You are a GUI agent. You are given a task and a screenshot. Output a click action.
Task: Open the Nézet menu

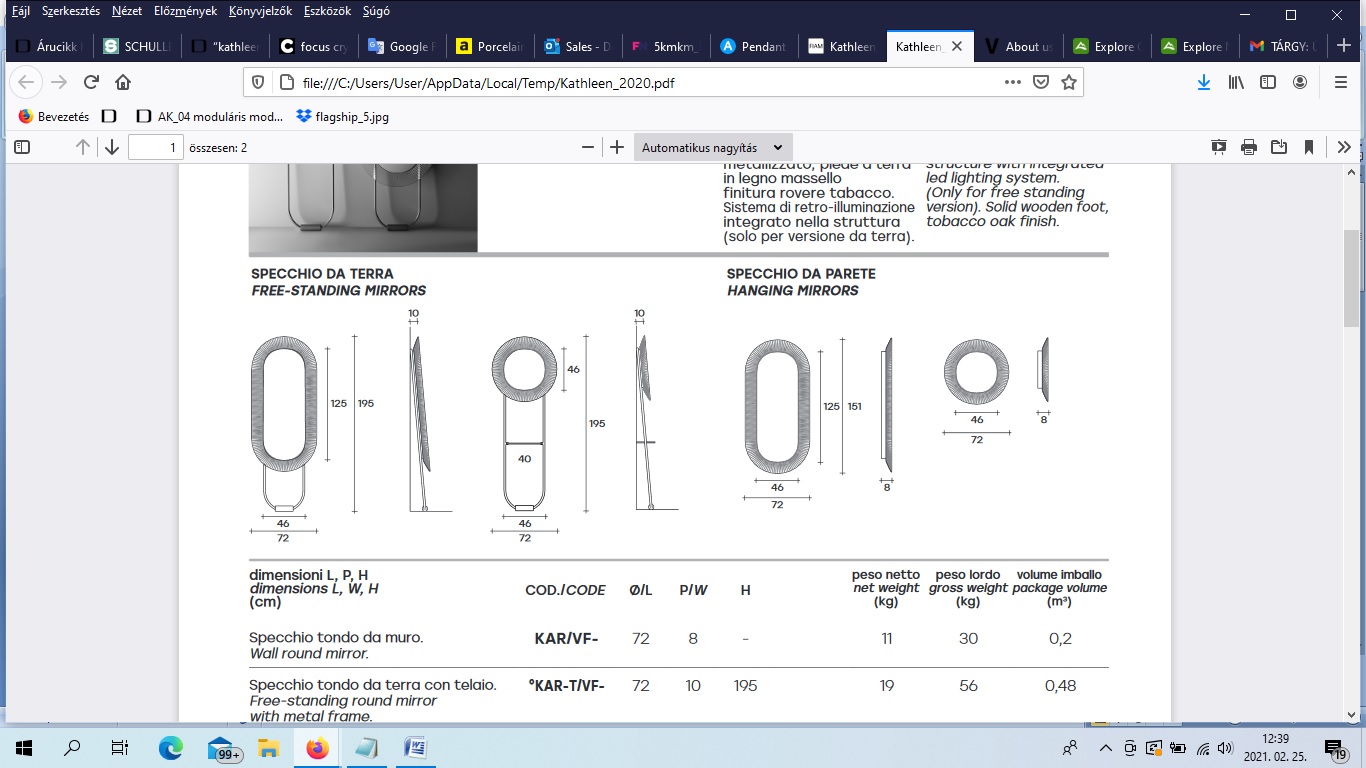coord(127,12)
